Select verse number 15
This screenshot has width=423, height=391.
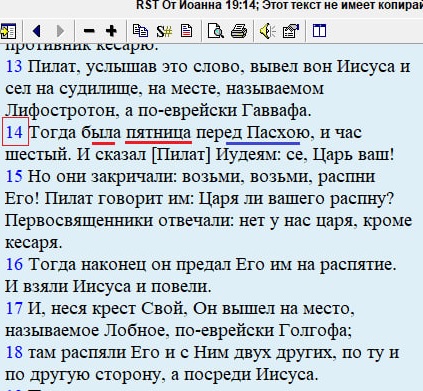click(x=14, y=176)
